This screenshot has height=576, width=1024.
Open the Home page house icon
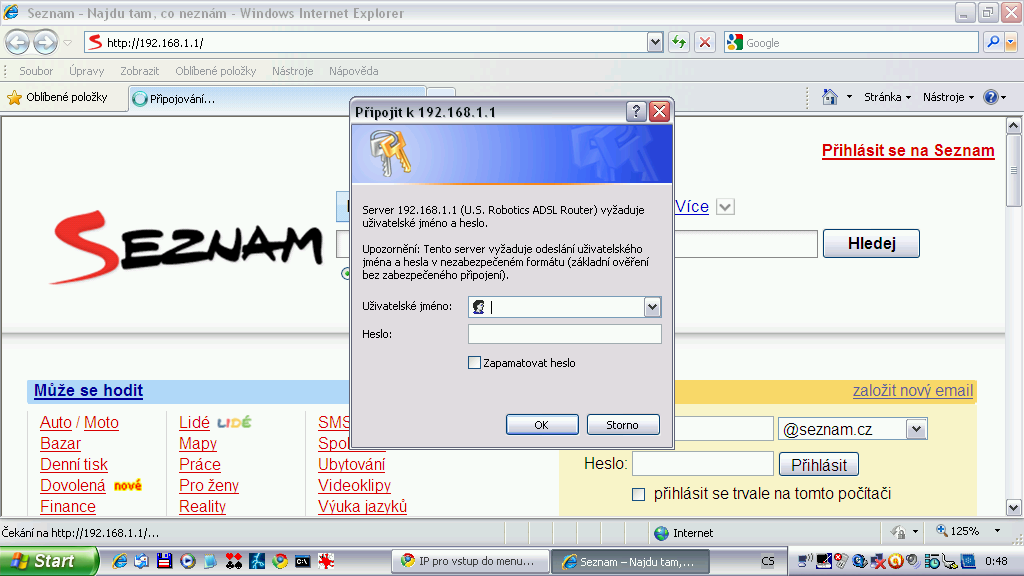[829, 97]
